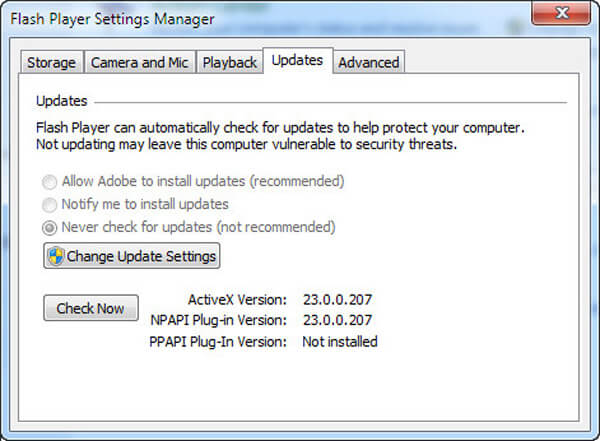Screen dimensions: 600x441
Task: Switch to the Camera and Mic tab
Action: [x=140, y=62]
